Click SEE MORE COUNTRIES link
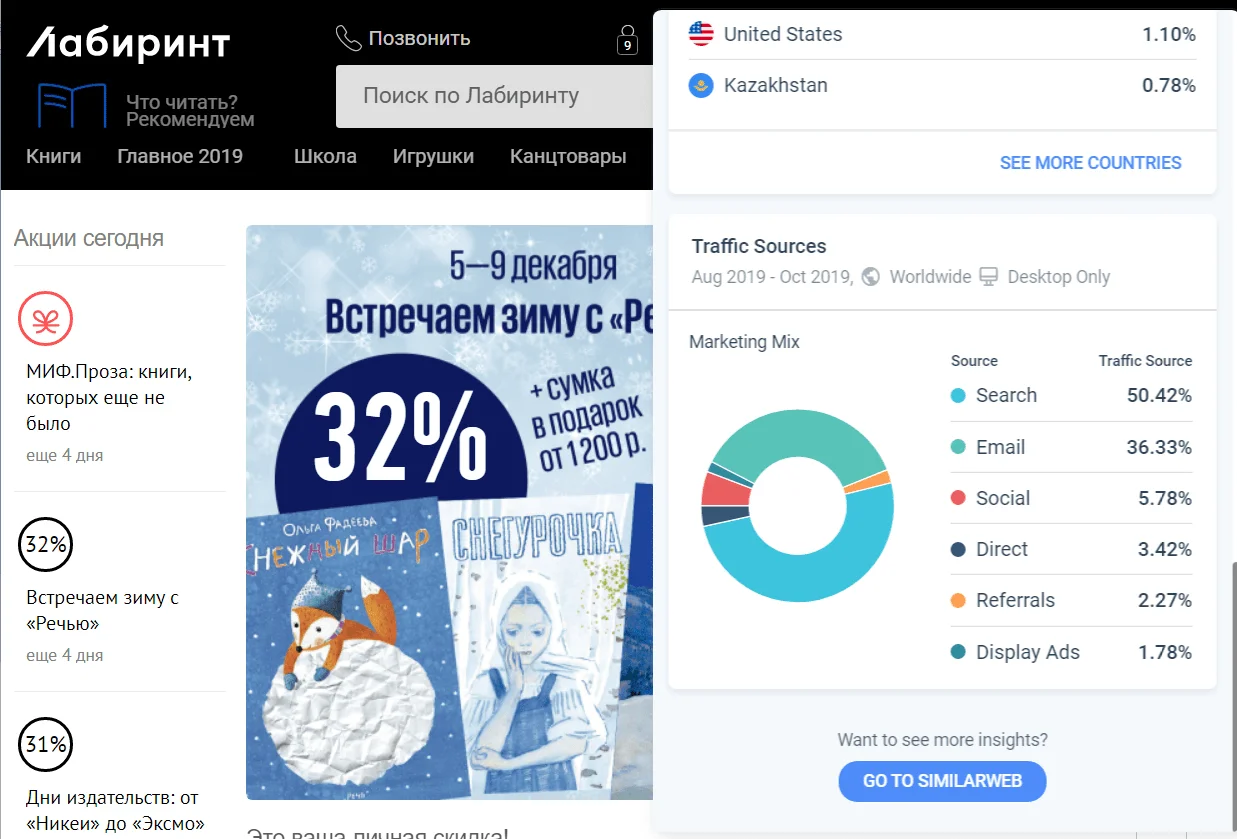Image resolution: width=1237 pixels, height=839 pixels. click(x=1090, y=163)
